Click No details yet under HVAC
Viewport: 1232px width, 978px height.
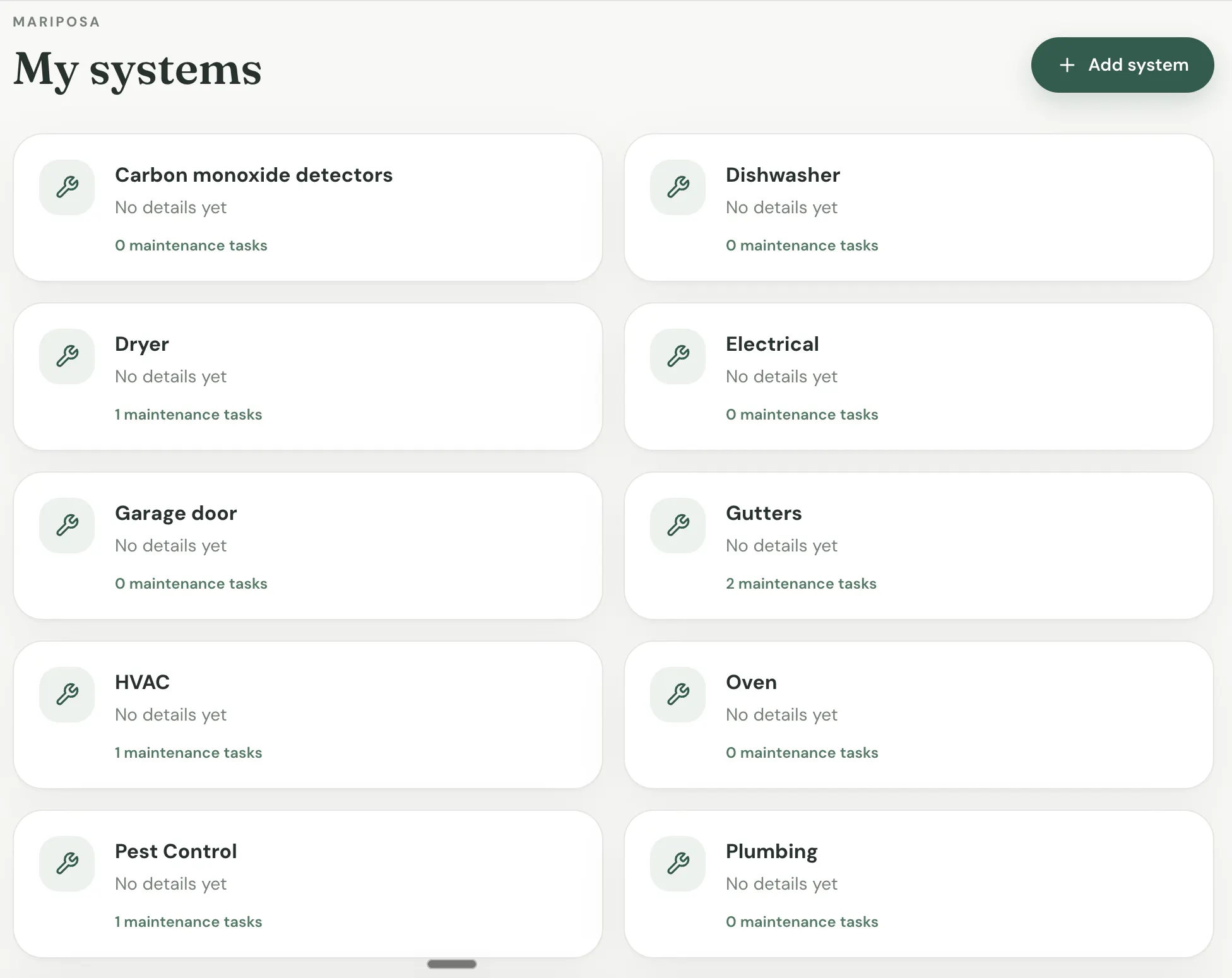pos(170,715)
